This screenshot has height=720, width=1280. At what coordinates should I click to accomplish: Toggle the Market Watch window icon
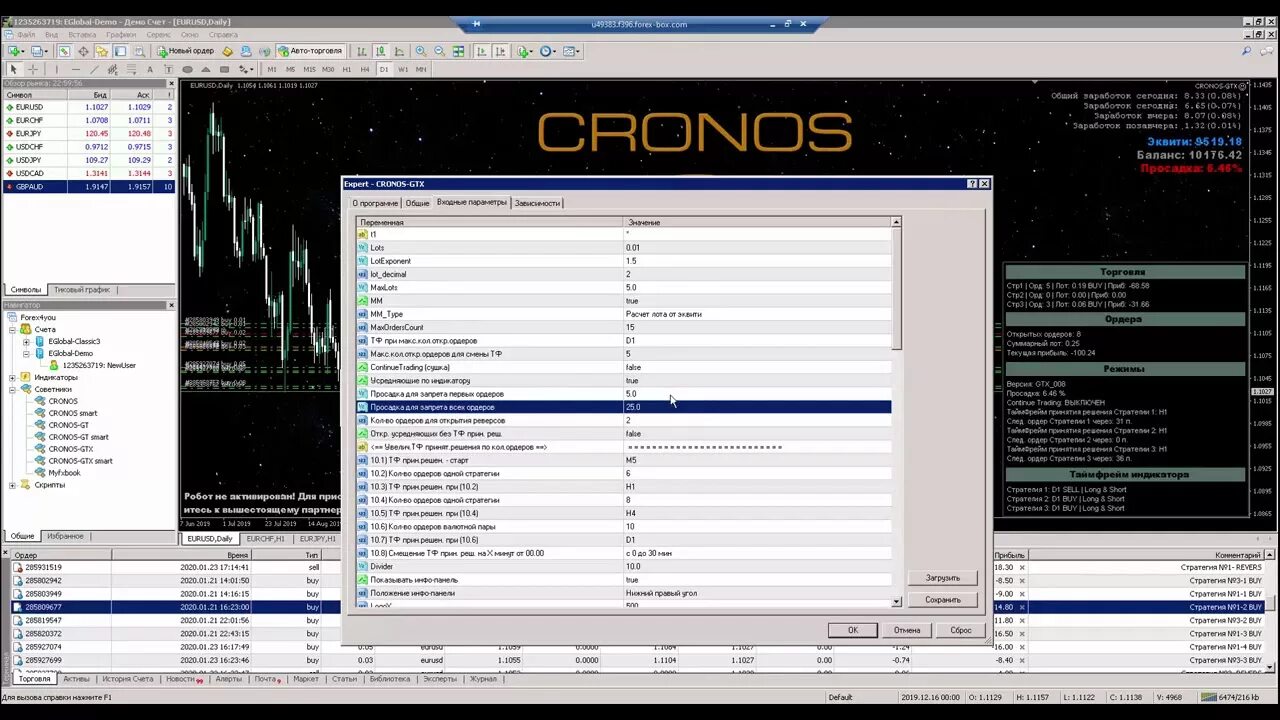64,51
